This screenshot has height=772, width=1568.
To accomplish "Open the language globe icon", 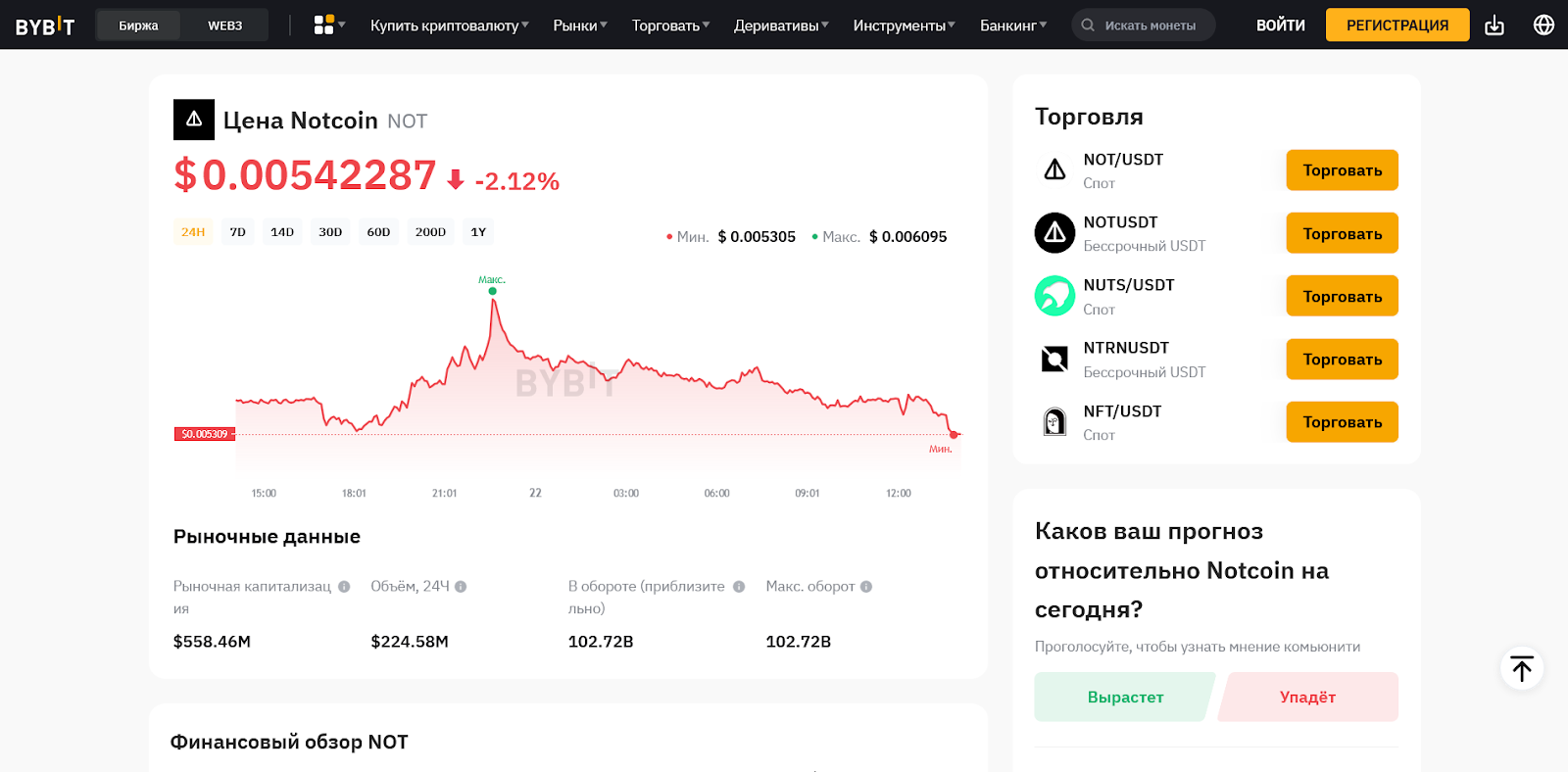I will [1543, 25].
